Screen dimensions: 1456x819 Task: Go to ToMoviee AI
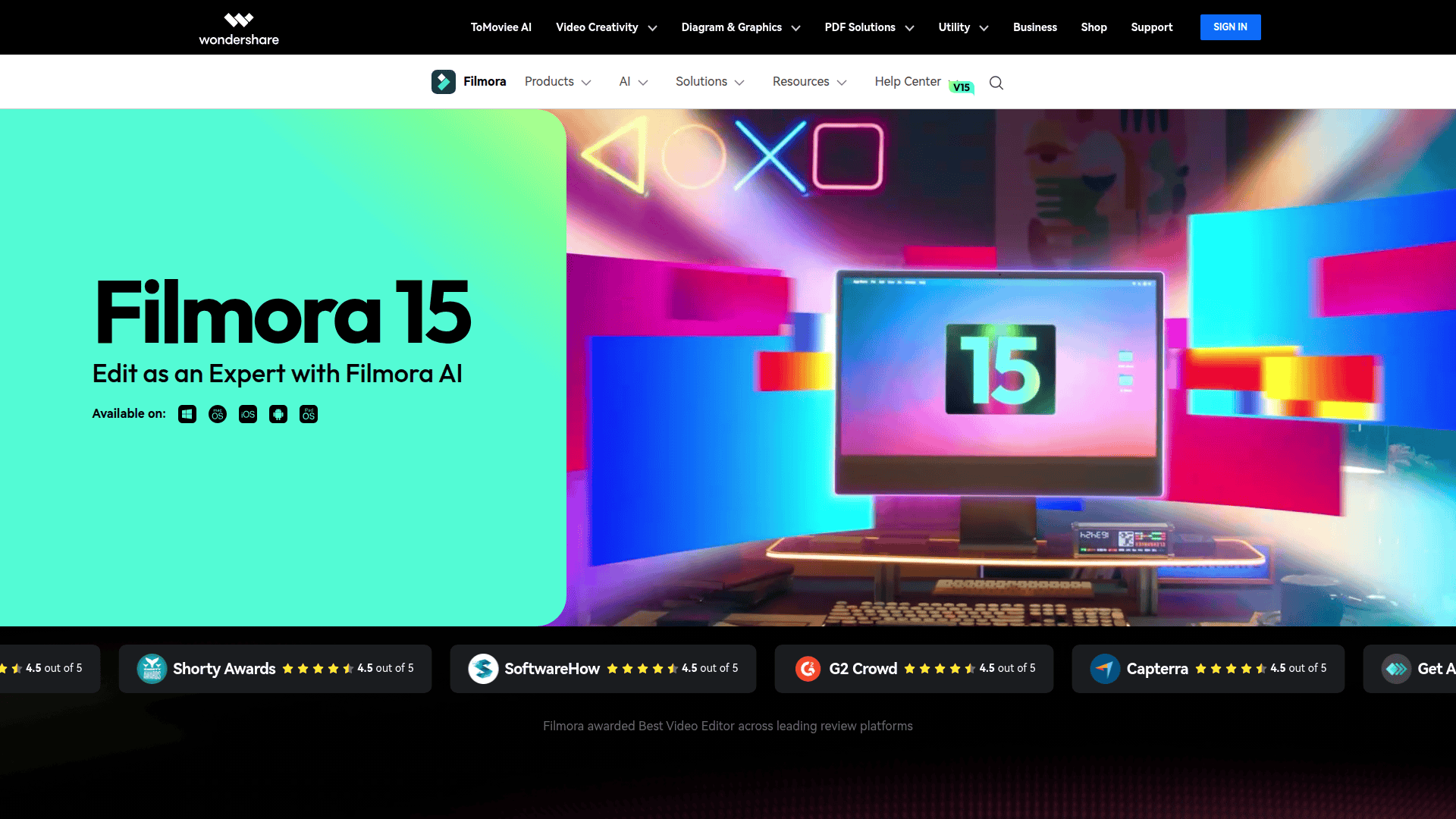(501, 27)
